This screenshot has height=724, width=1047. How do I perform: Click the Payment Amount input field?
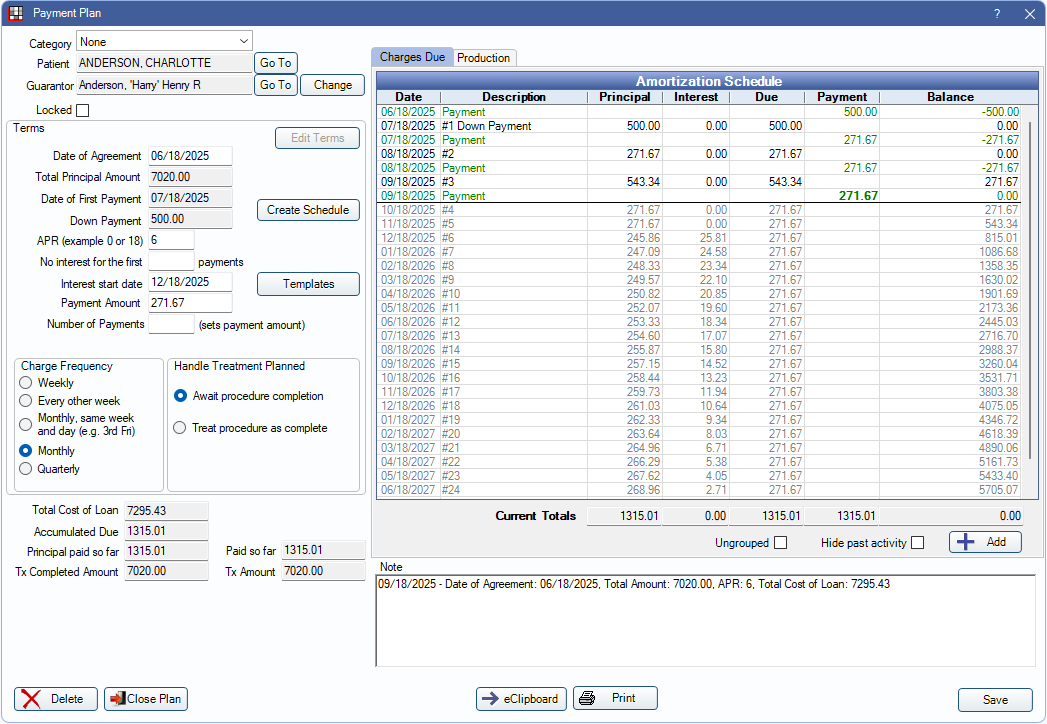click(x=190, y=302)
